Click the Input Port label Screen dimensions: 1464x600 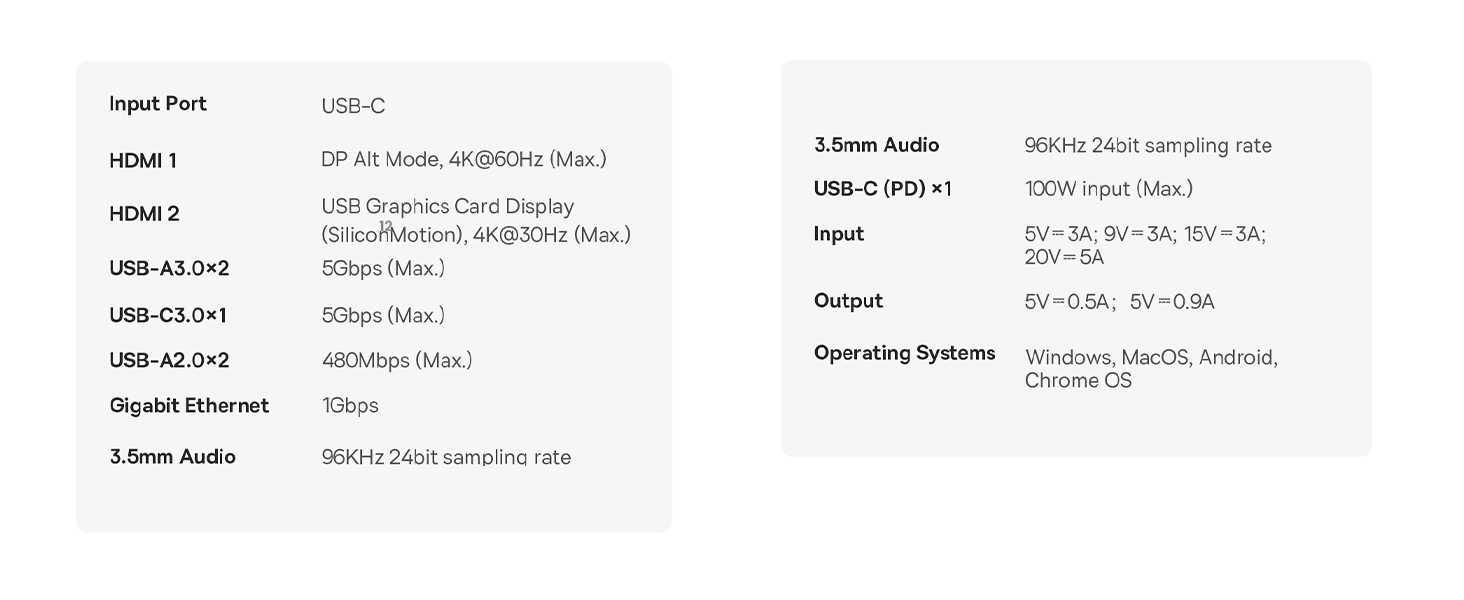pyautogui.click(x=158, y=104)
